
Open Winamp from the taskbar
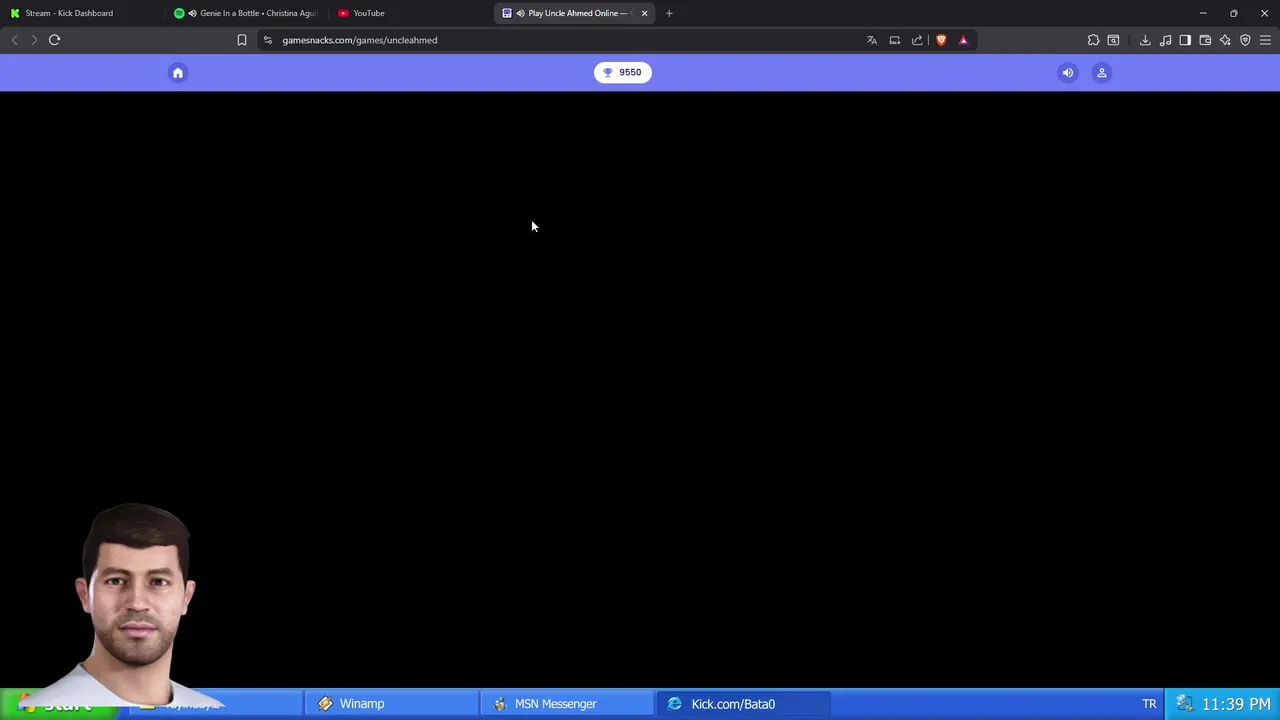[391, 704]
